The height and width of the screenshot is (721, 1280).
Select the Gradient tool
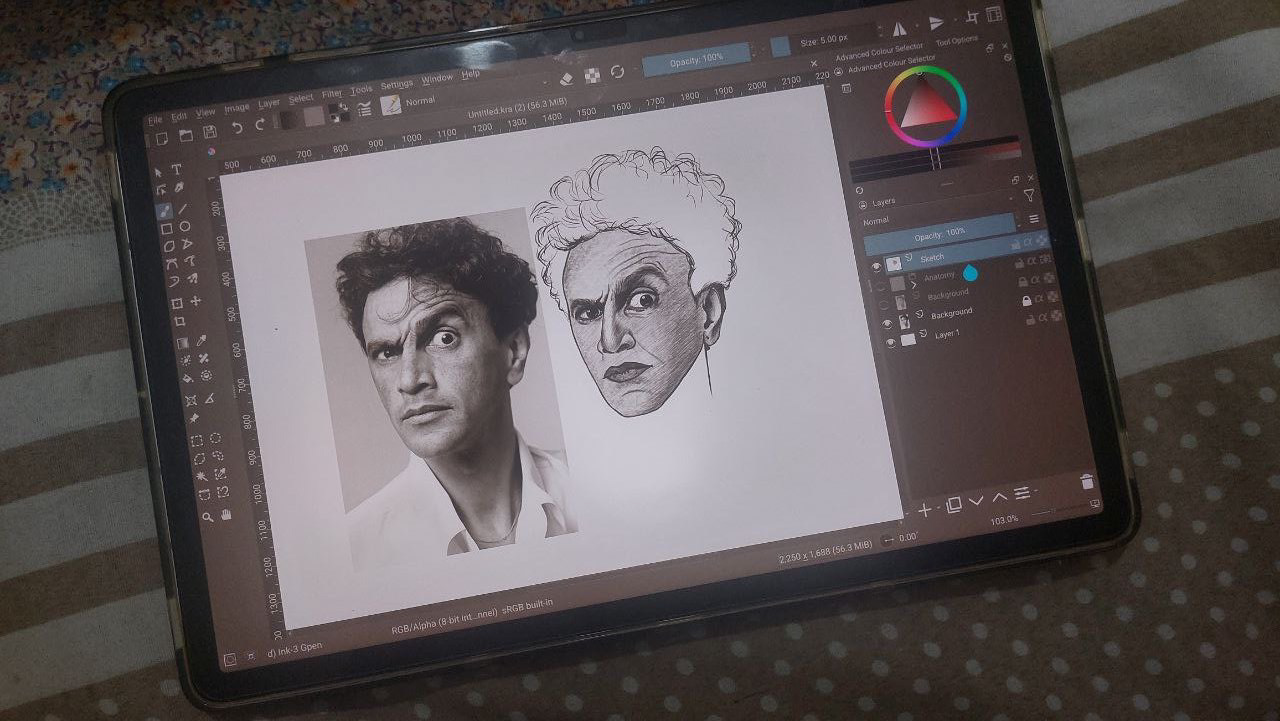181,343
